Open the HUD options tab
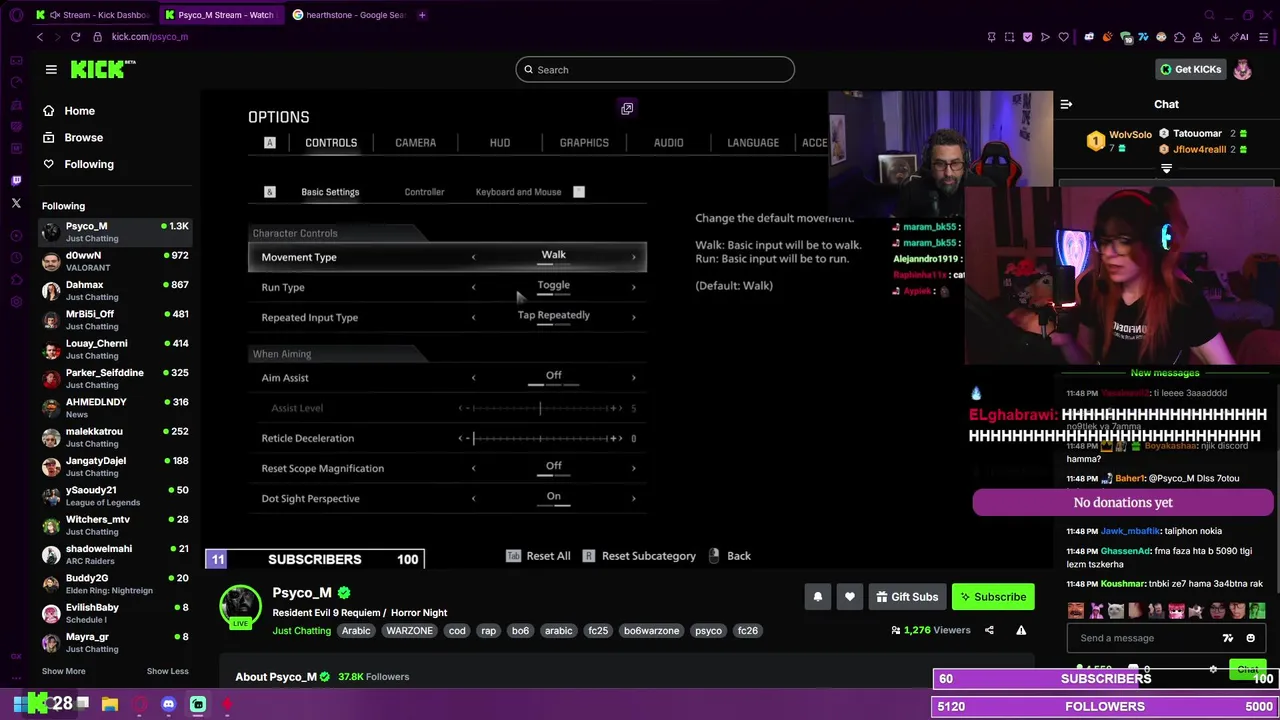1280x720 pixels. tap(500, 143)
